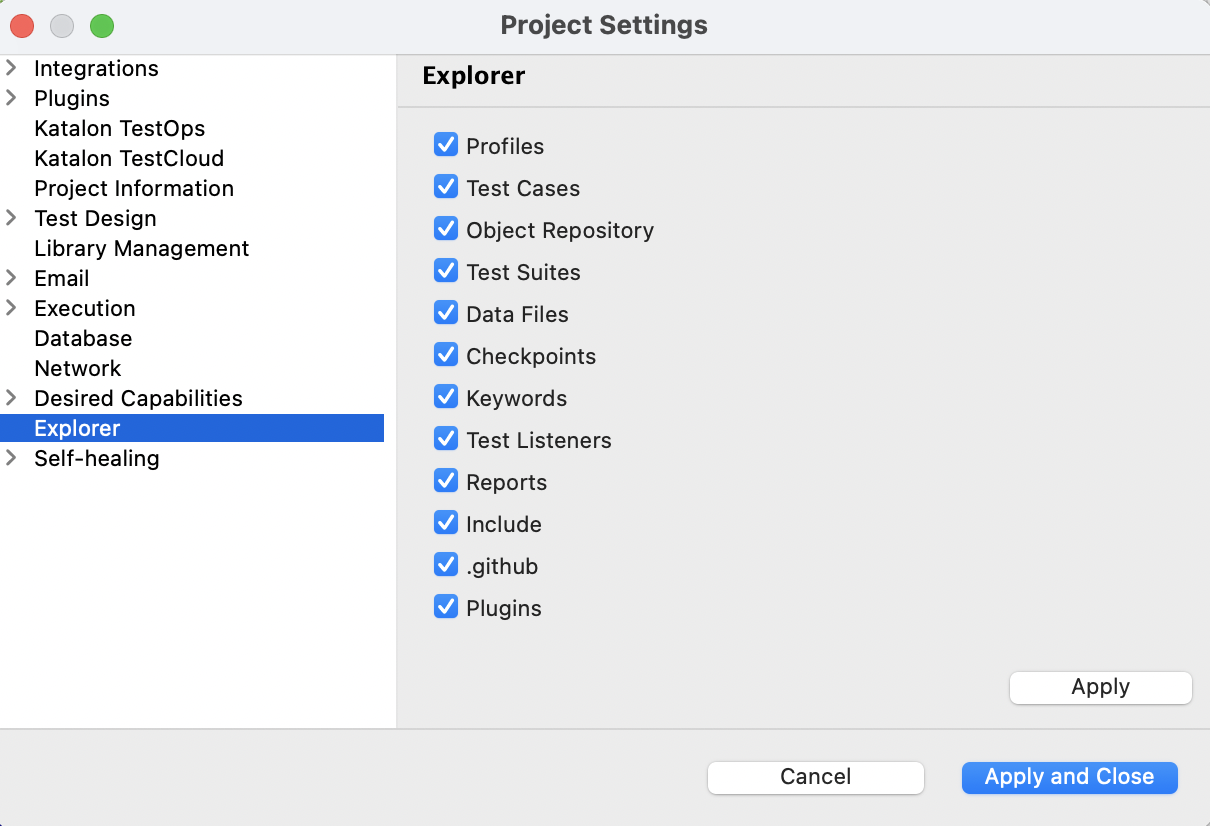Screen dimensions: 1210x826
Task: Expand the Self-healing chevron
Action: (12, 458)
